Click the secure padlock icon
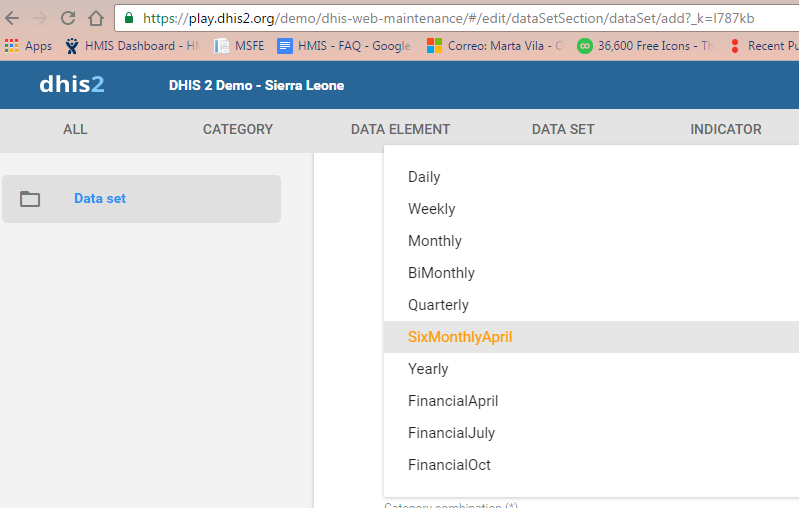Viewport: 799px width, 508px height. tap(129, 18)
